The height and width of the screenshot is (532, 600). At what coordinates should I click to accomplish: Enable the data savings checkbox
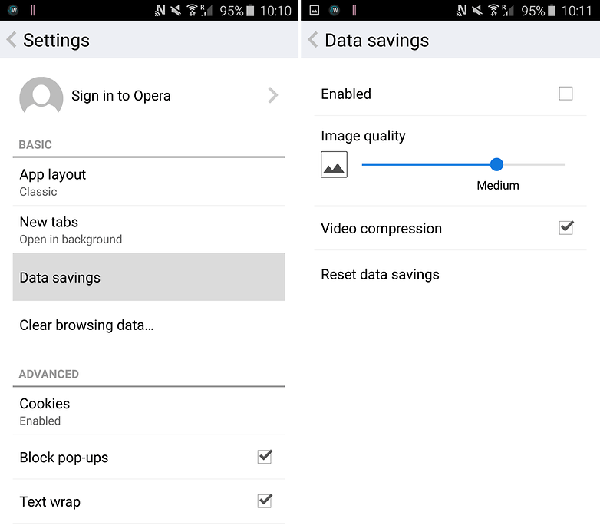[x=566, y=94]
